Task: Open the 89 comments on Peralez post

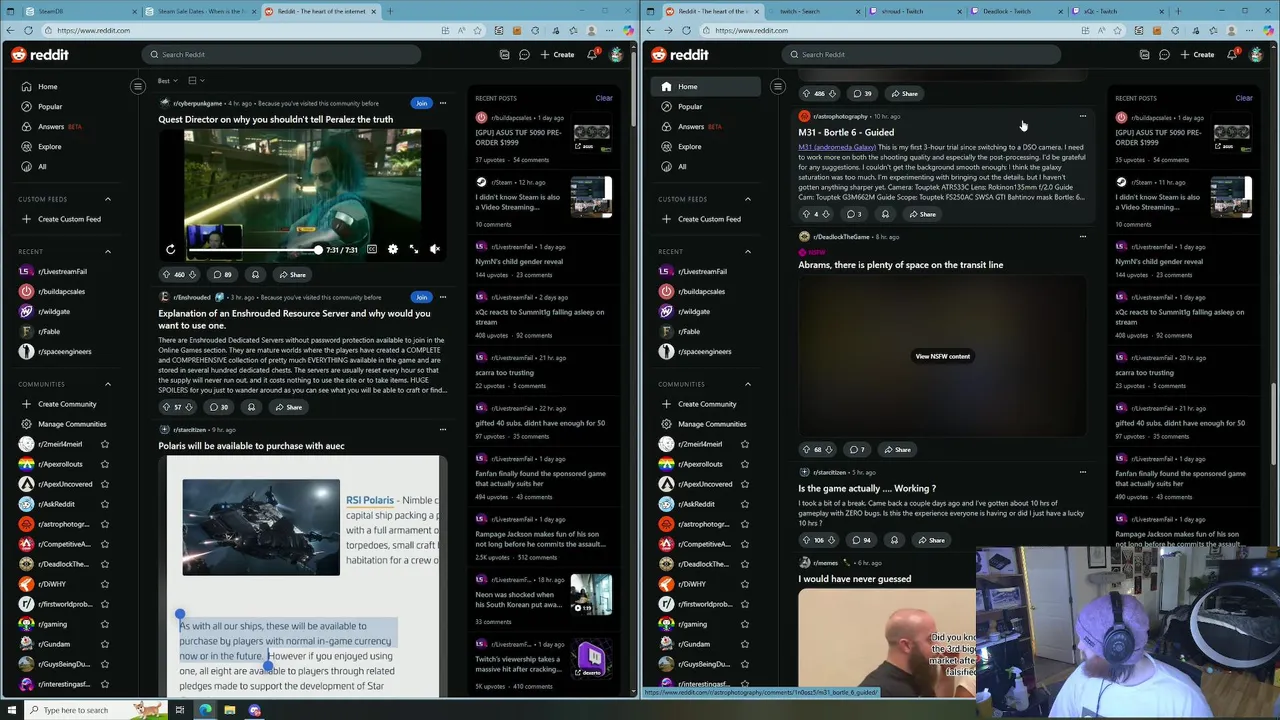Action: tap(222, 274)
